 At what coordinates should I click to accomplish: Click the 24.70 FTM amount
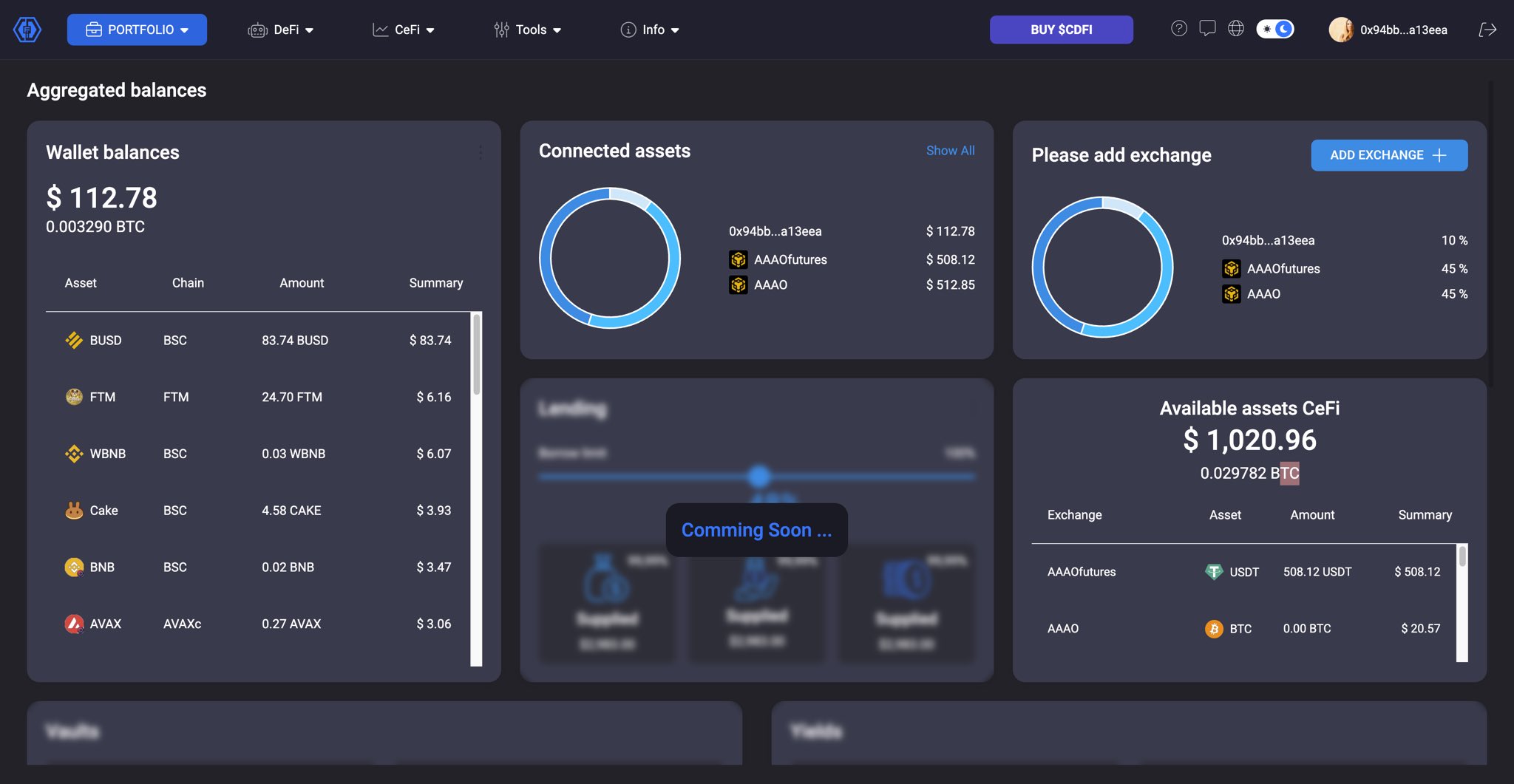coord(292,397)
